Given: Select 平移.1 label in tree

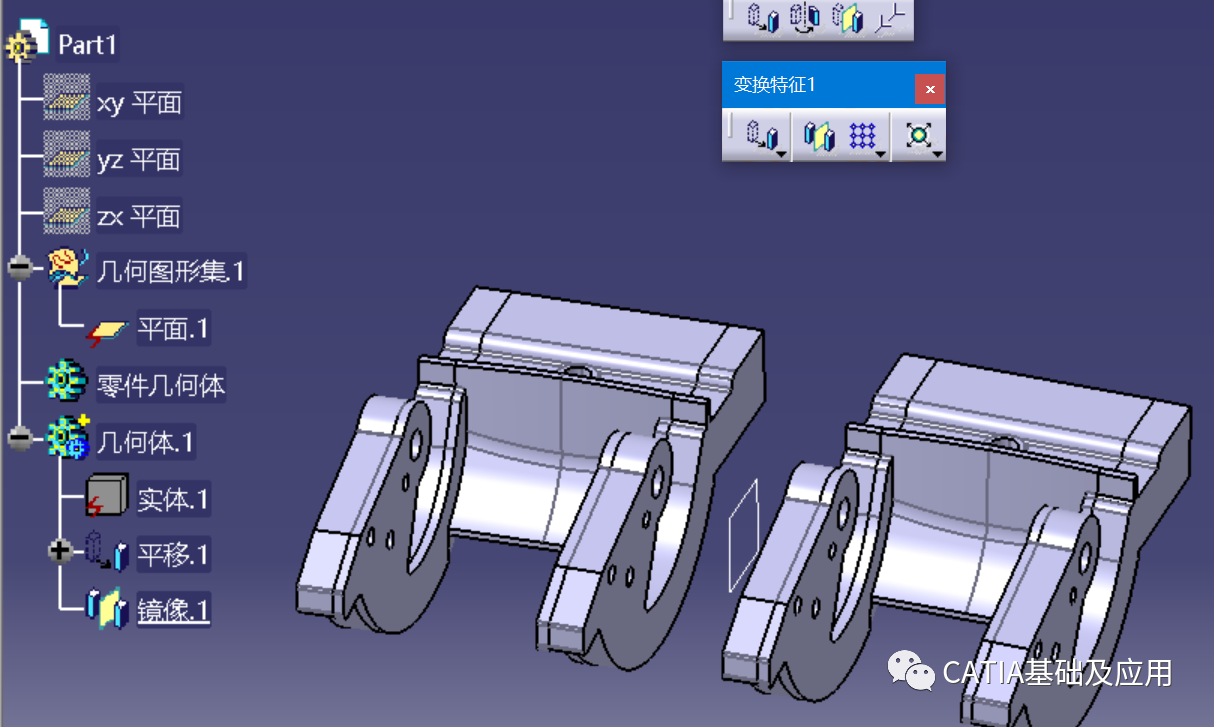Looking at the screenshot, I should [x=174, y=554].
